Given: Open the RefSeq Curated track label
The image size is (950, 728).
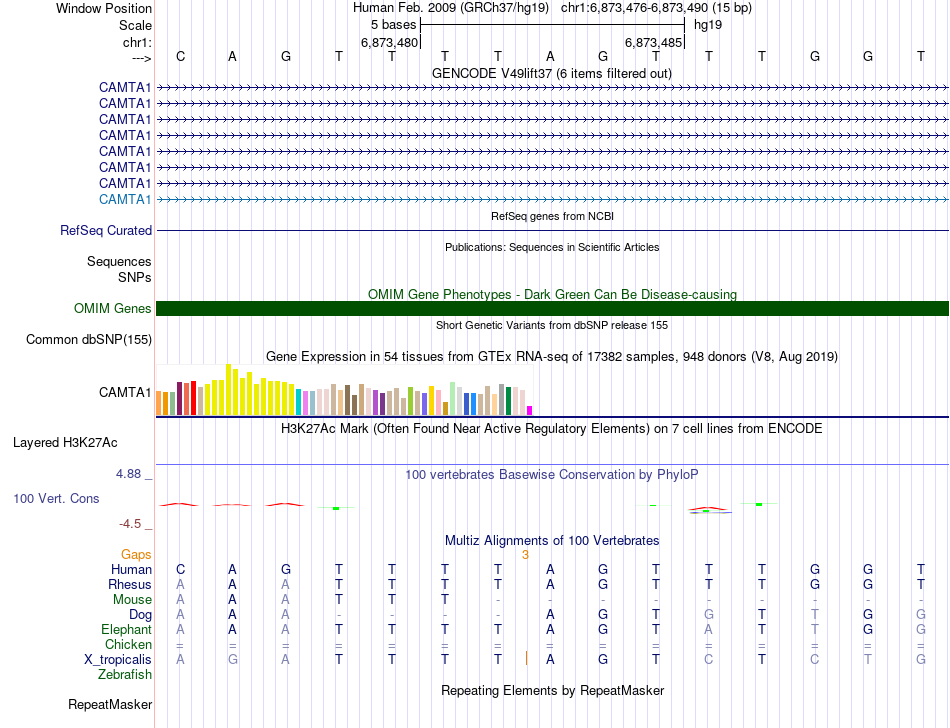Looking at the screenshot, I should coord(105,231).
